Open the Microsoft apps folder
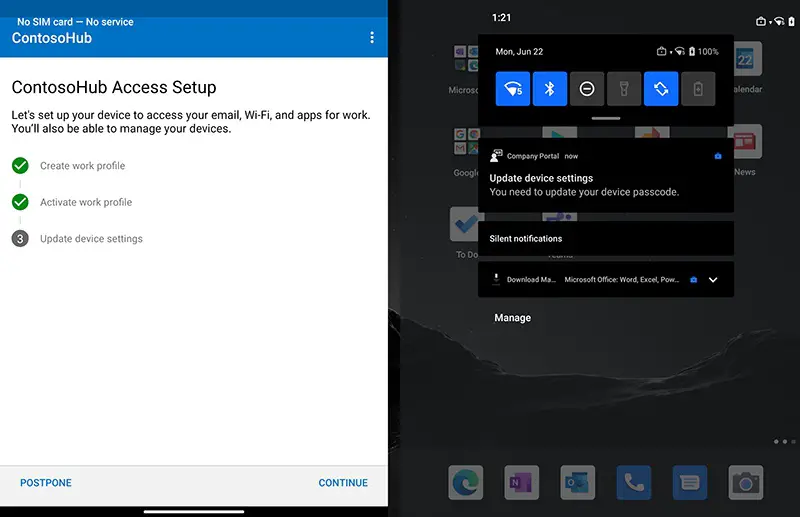The width and height of the screenshot is (800, 517). [x=466, y=59]
